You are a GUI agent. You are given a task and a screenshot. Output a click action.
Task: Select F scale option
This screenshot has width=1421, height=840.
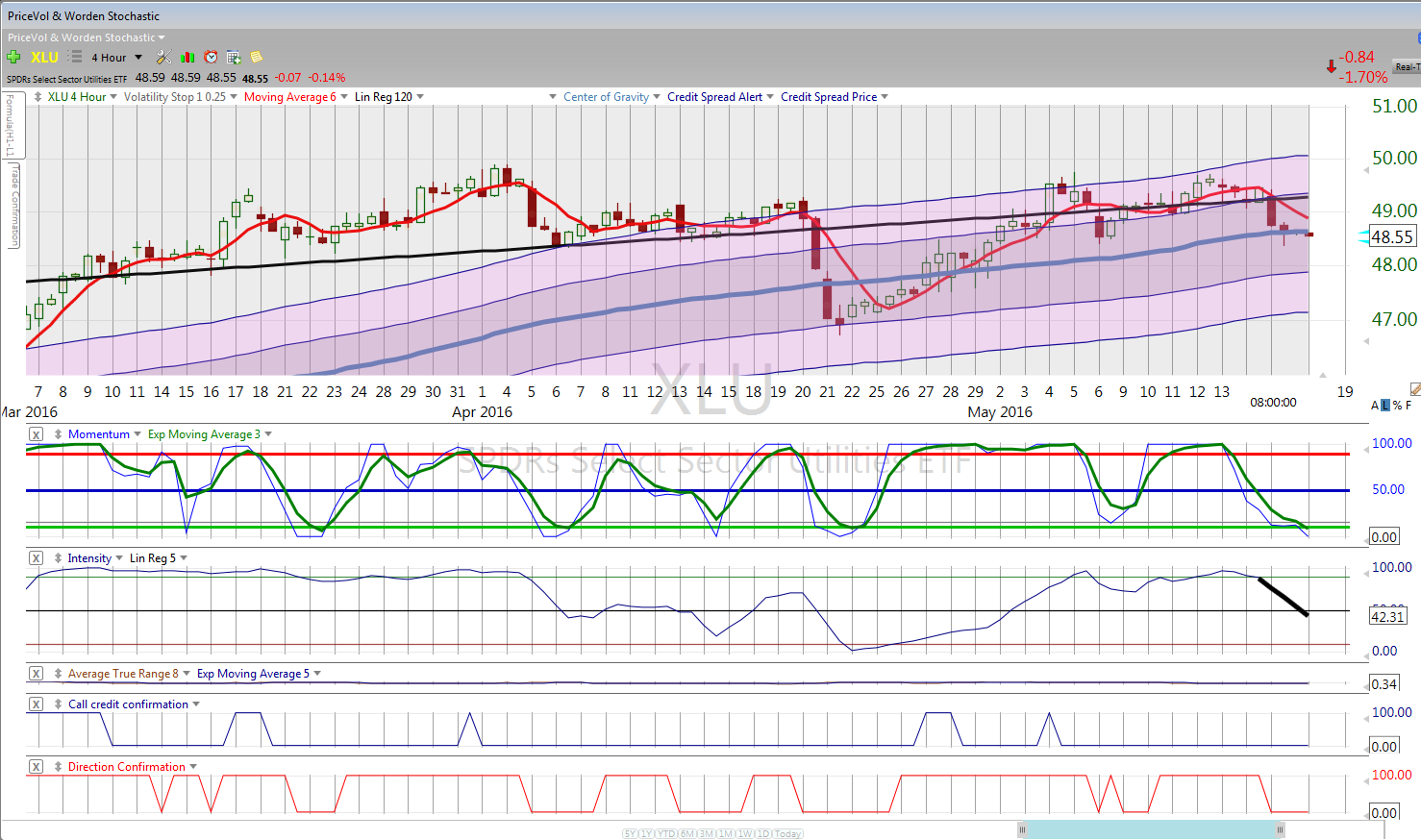pyautogui.click(x=1409, y=406)
